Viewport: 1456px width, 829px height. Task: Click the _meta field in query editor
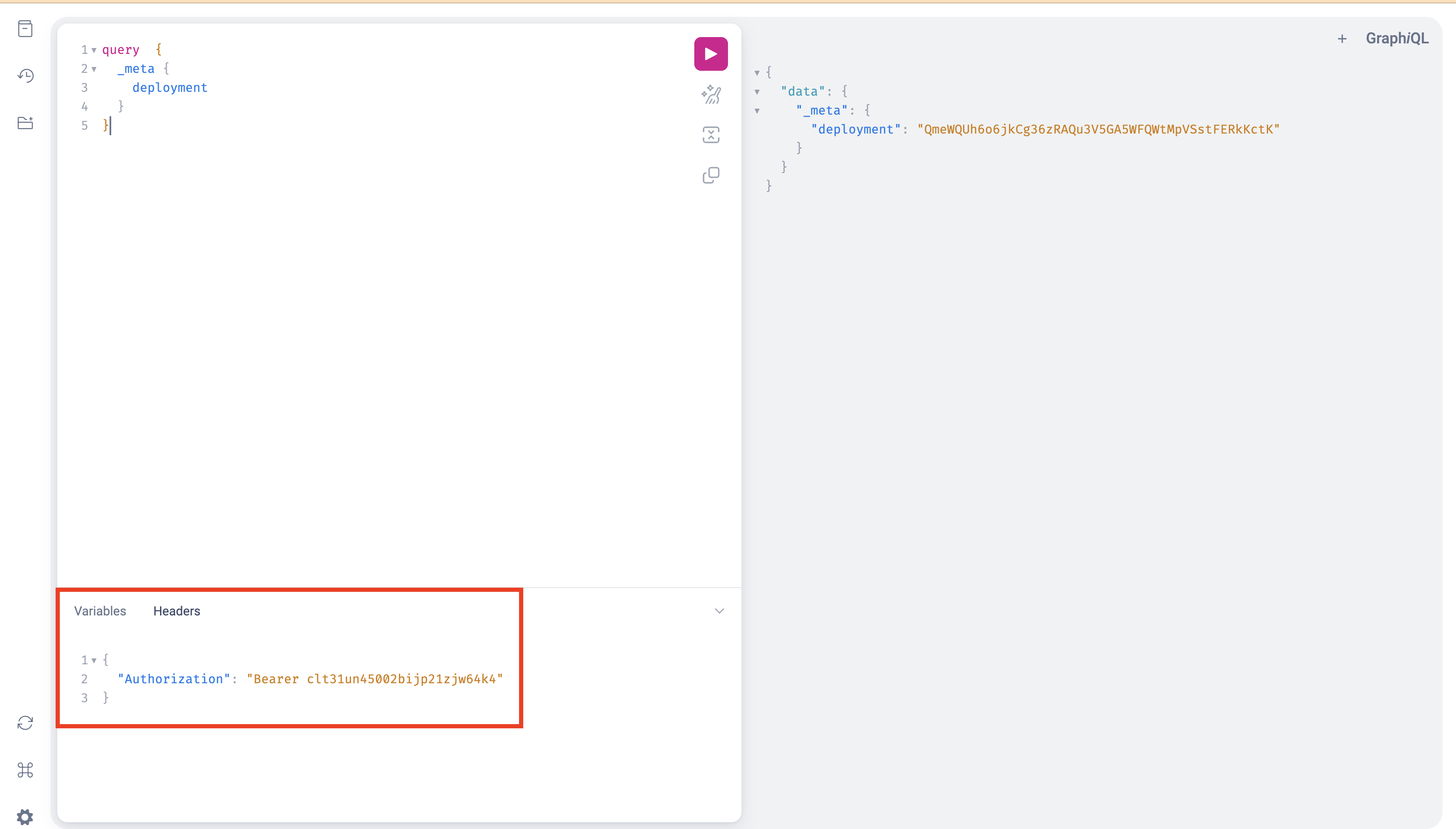pos(136,69)
